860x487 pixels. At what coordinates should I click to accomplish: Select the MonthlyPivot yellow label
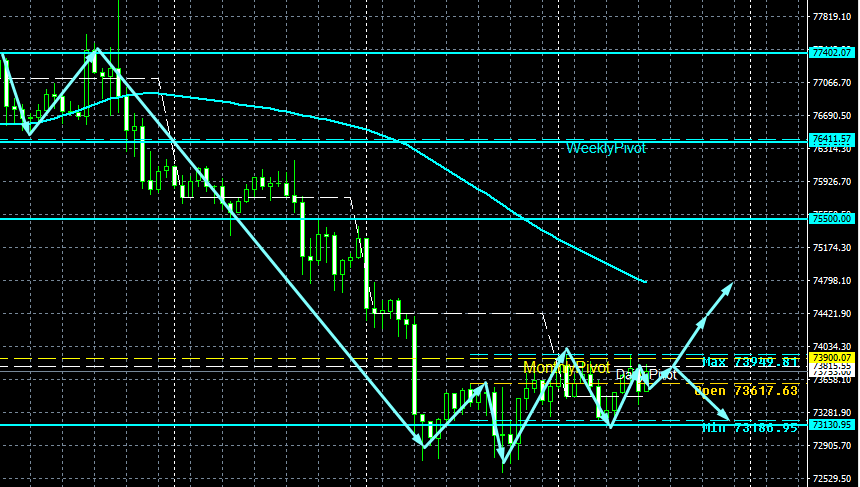[x=566, y=367]
